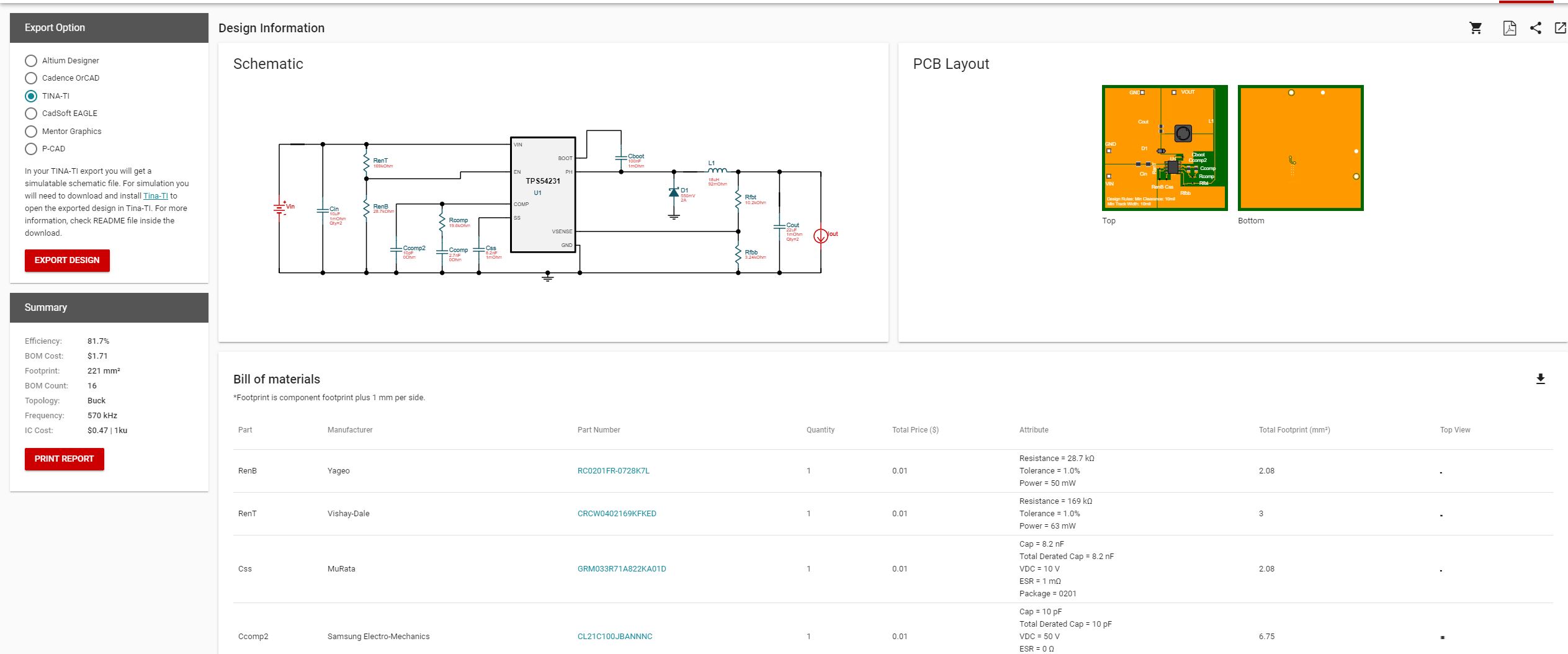Viewport: 1568px width, 654px height.
Task: Open design in new window icon
Action: point(1561,28)
